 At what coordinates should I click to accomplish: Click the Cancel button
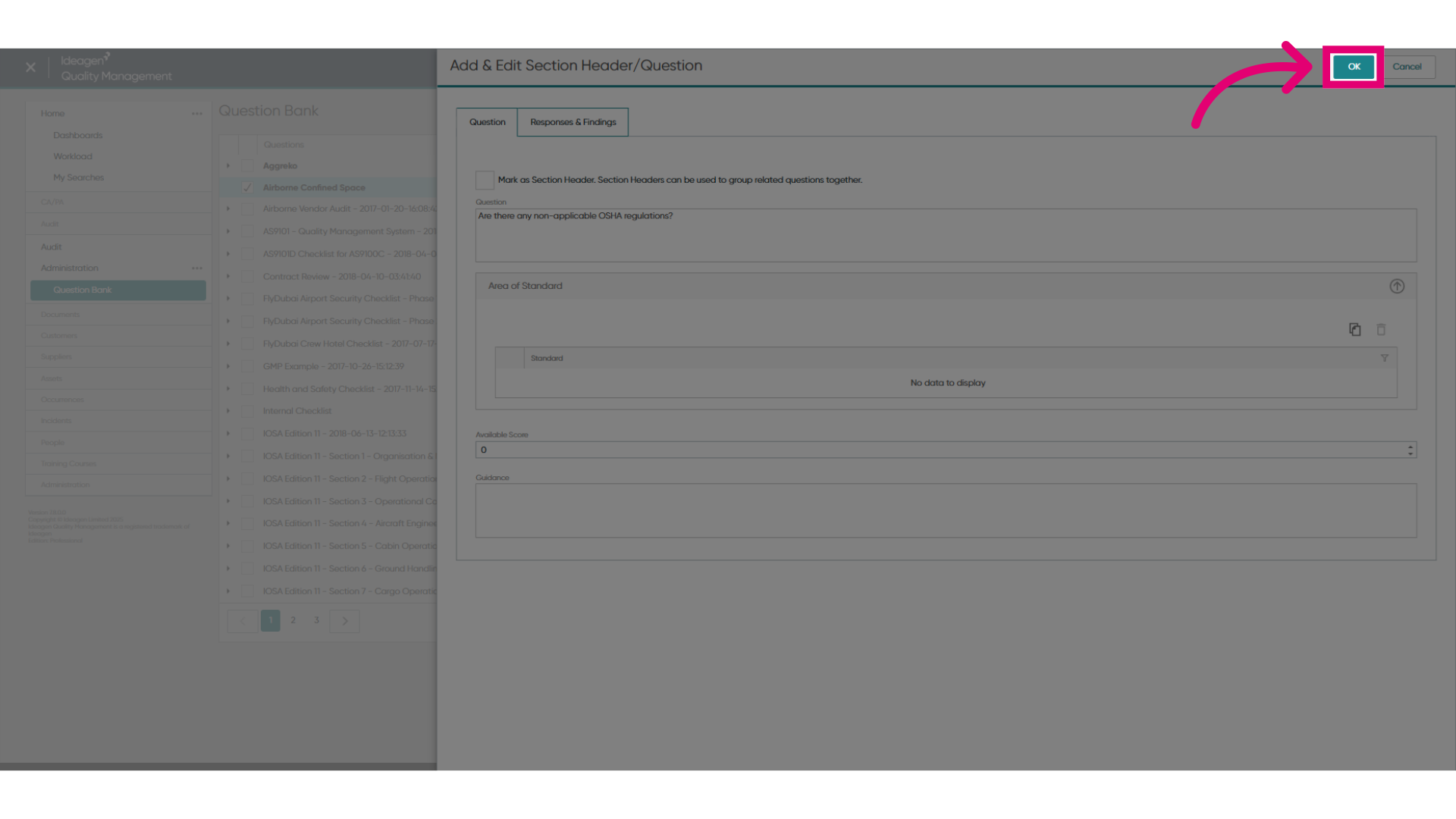[x=1407, y=67]
